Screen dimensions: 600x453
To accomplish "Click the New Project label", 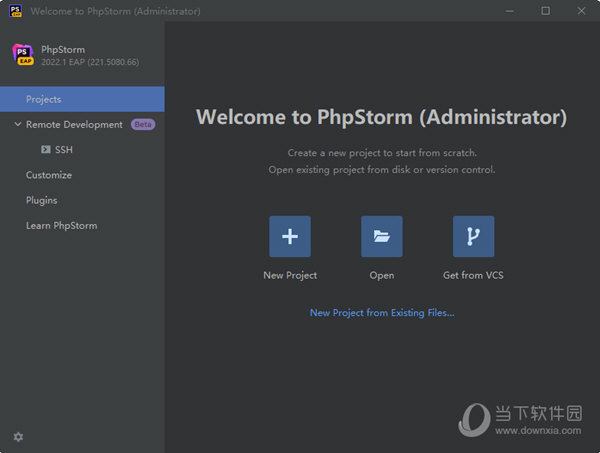I will (290, 275).
